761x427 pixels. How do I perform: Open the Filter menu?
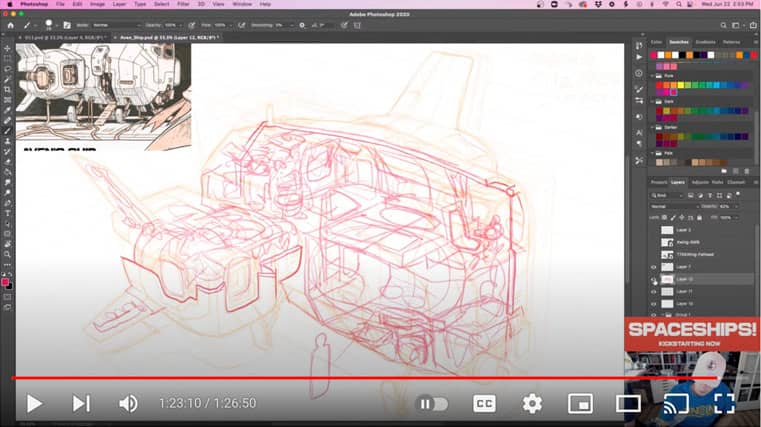pyautogui.click(x=183, y=4)
